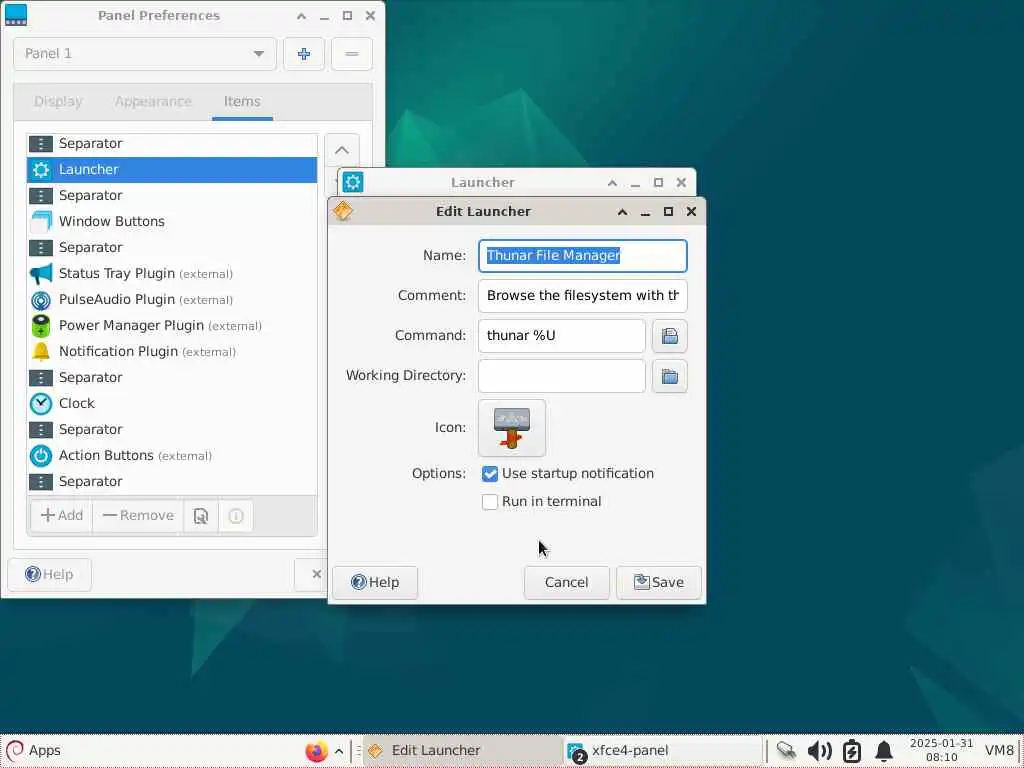This screenshot has width=1024, height=768.
Task: Click the Window Buttons icon in list
Action: click(x=40, y=221)
